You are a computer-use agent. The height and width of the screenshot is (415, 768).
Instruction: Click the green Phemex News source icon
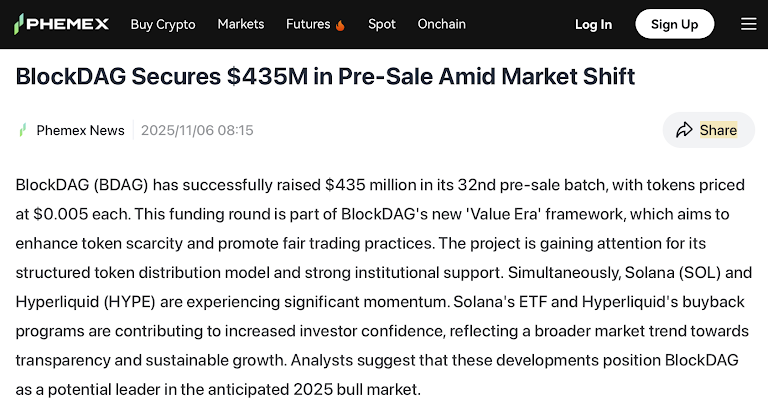[23, 130]
